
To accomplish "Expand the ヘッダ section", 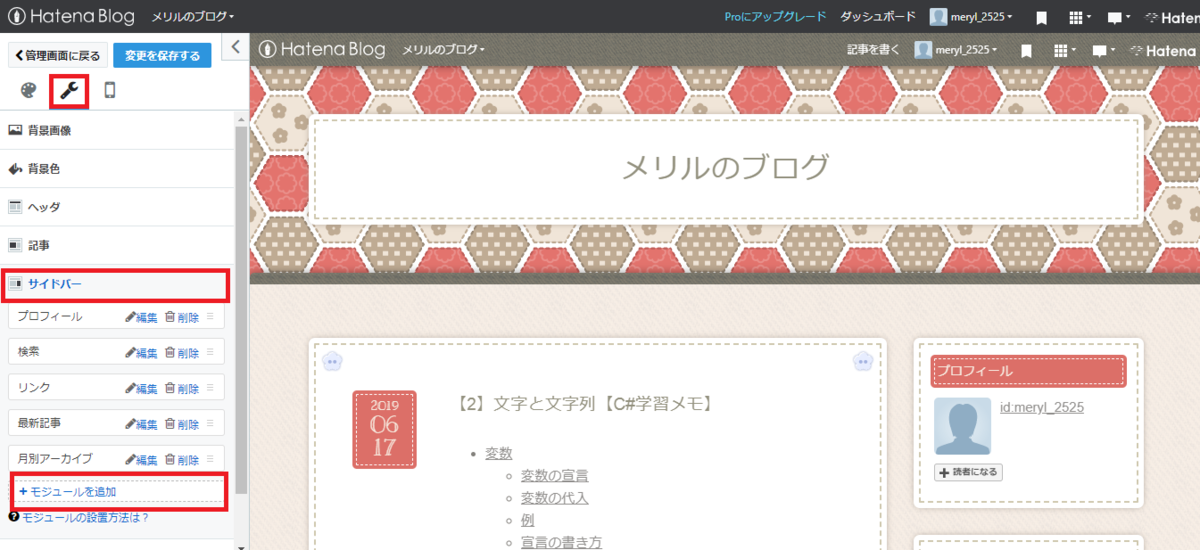I will [116, 207].
